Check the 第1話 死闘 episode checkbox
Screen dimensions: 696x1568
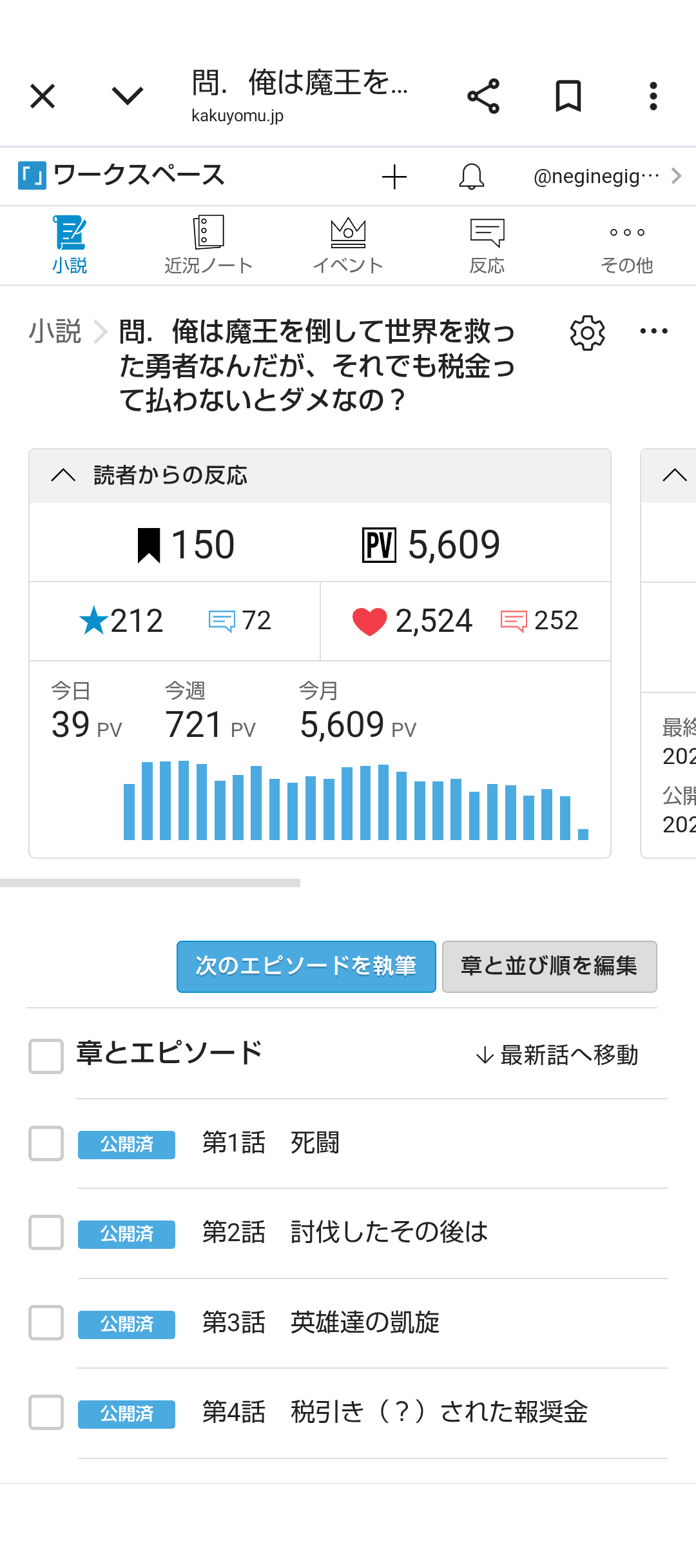click(46, 1143)
